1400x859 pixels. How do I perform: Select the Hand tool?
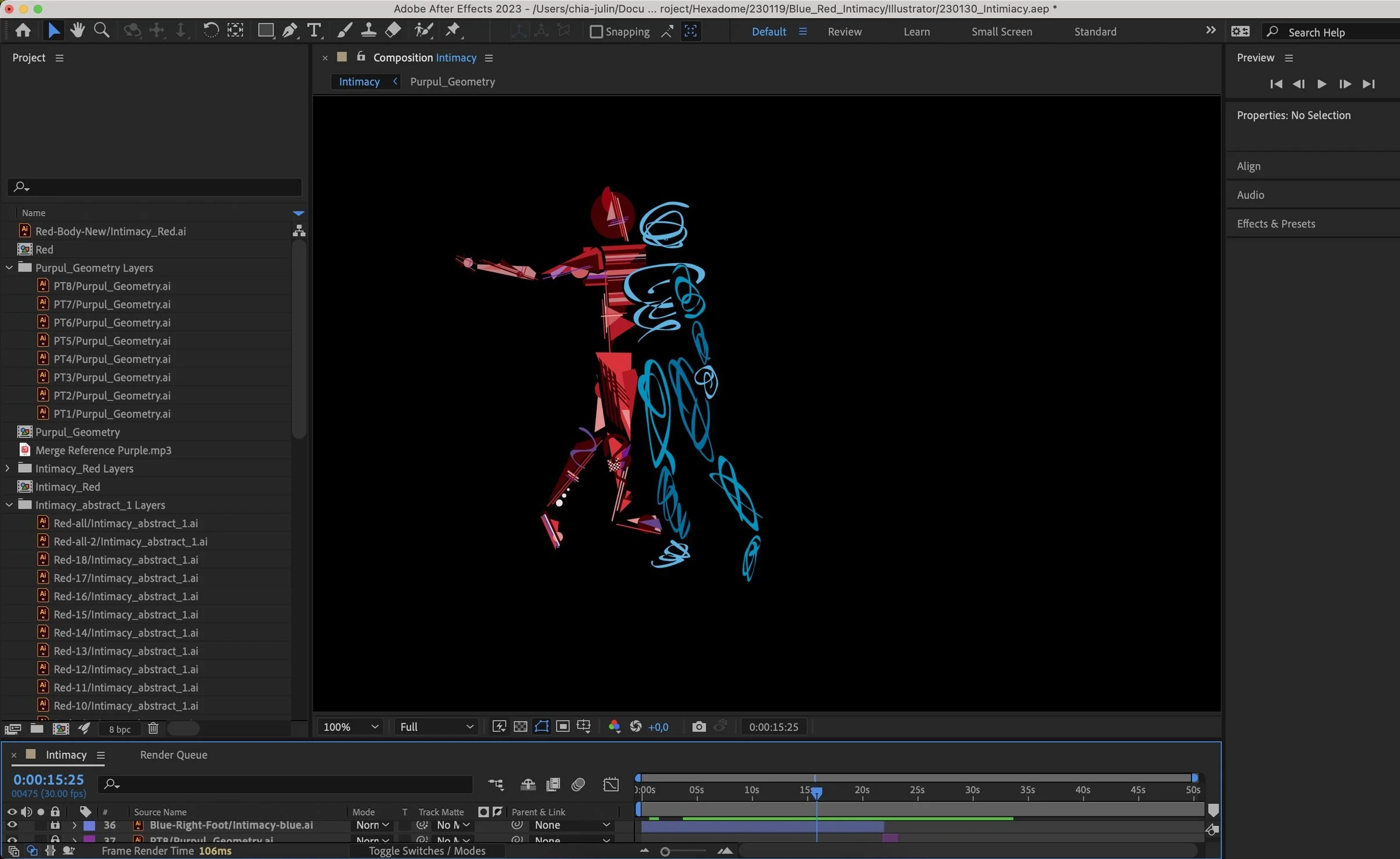tap(77, 30)
